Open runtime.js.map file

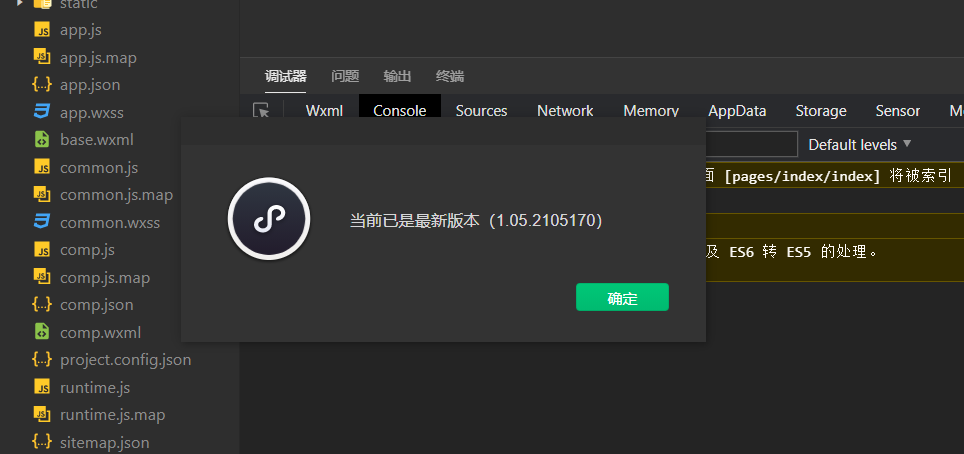113,415
